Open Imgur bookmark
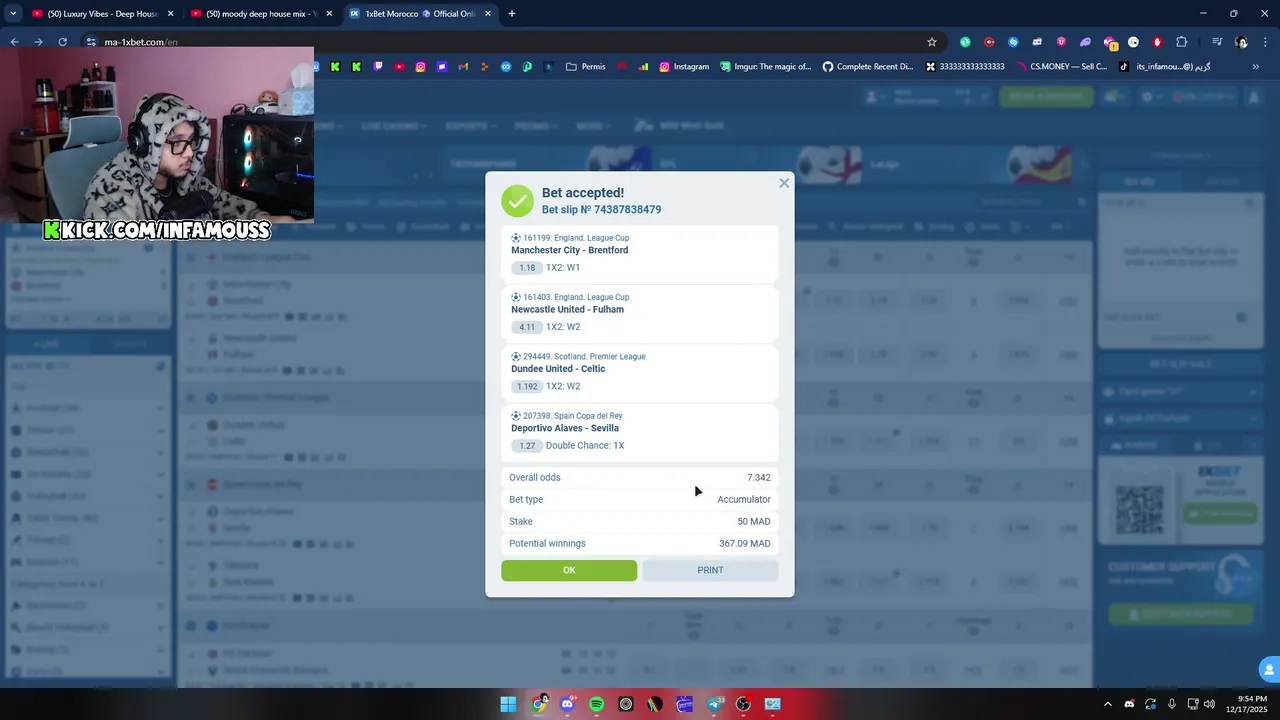Viewport: 1280px width, 720px height. [766, 67]
